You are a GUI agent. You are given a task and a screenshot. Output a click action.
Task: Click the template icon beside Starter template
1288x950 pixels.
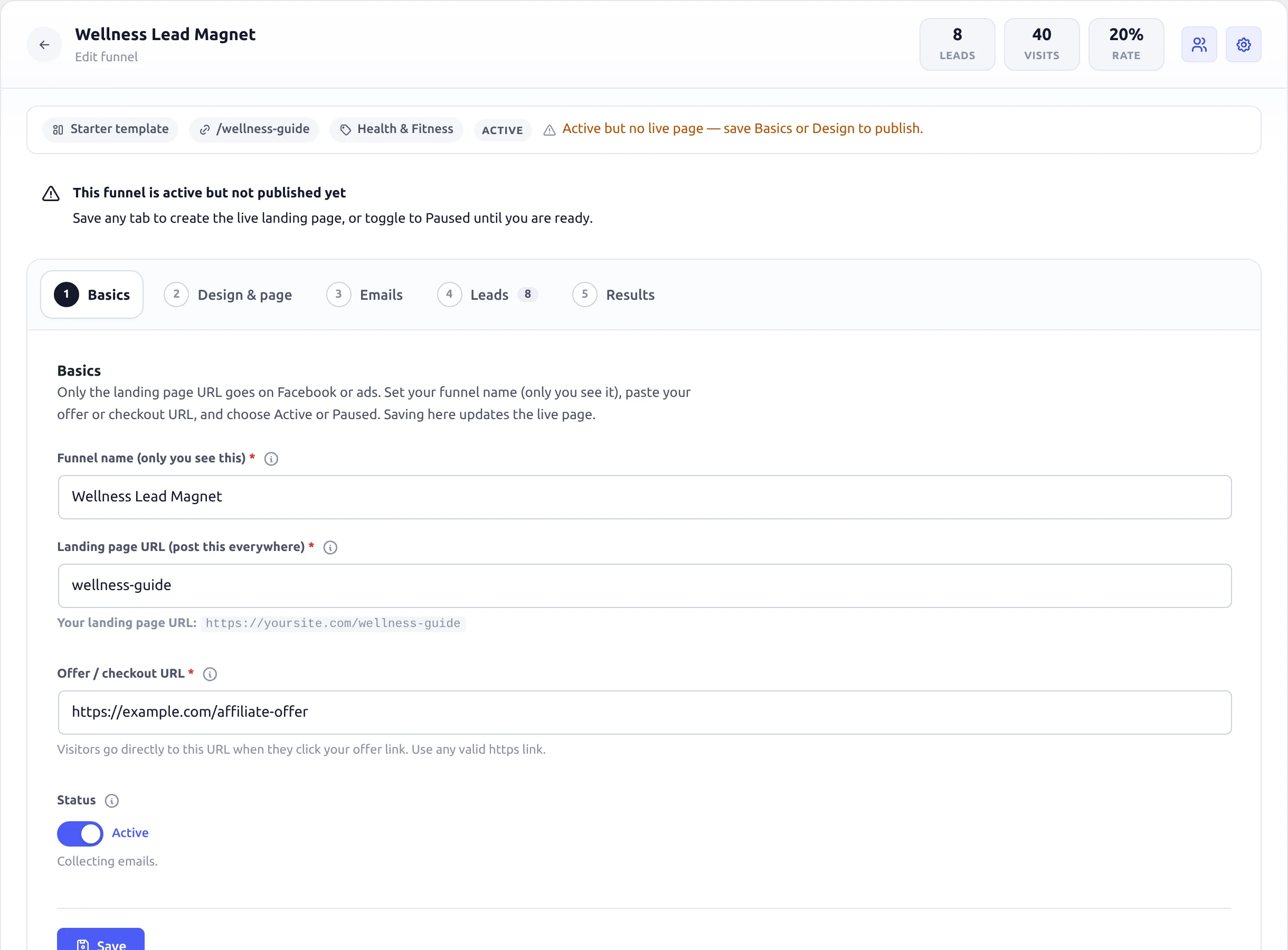58,130
